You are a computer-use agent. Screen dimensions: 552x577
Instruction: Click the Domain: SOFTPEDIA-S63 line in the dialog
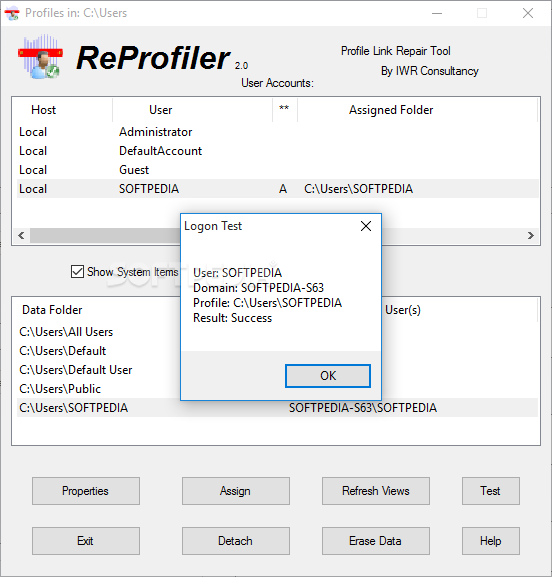(x=258, y=288)
